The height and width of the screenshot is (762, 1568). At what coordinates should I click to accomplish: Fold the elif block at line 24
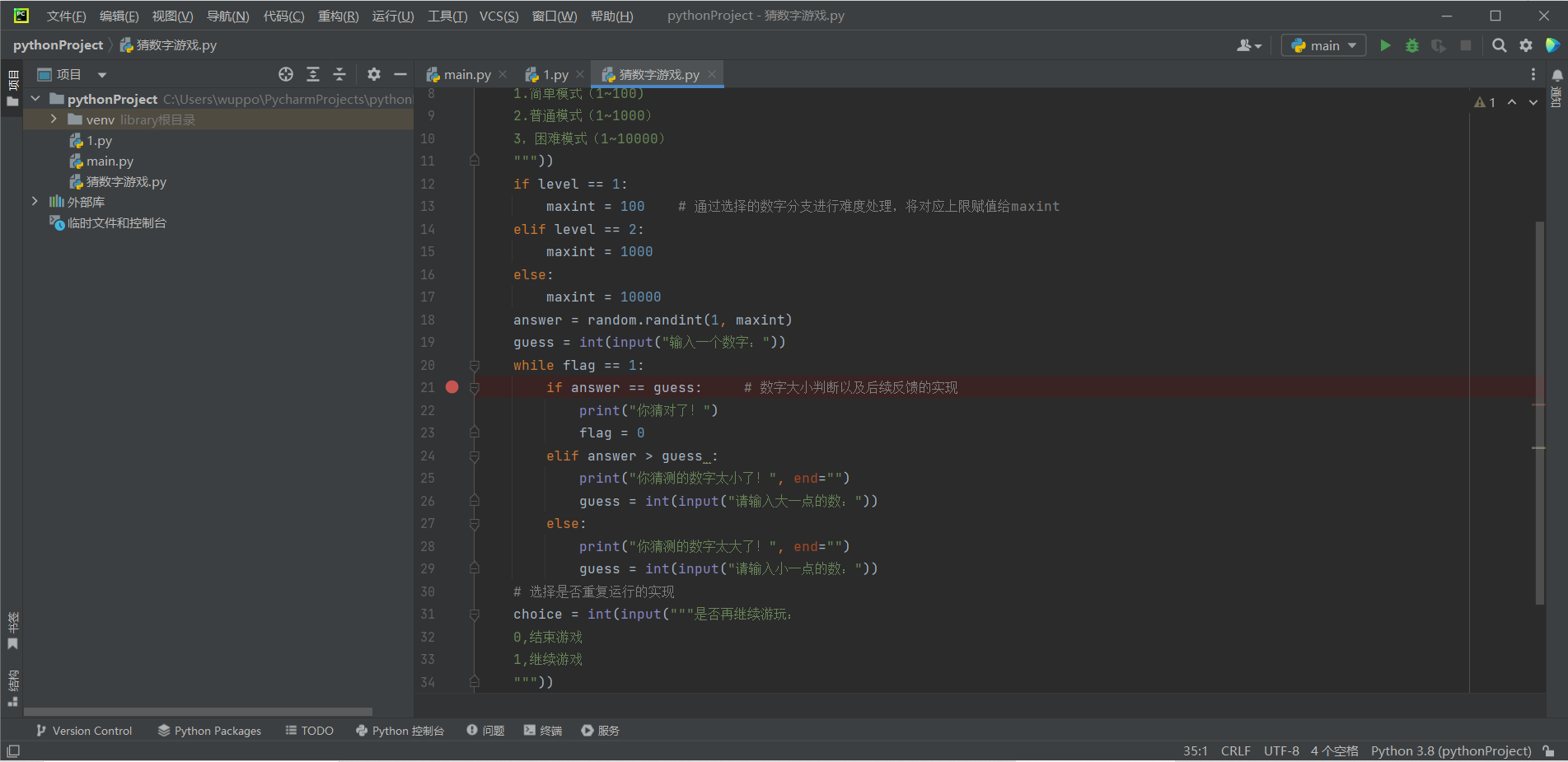pyautogui.click(x=475, y=456)
